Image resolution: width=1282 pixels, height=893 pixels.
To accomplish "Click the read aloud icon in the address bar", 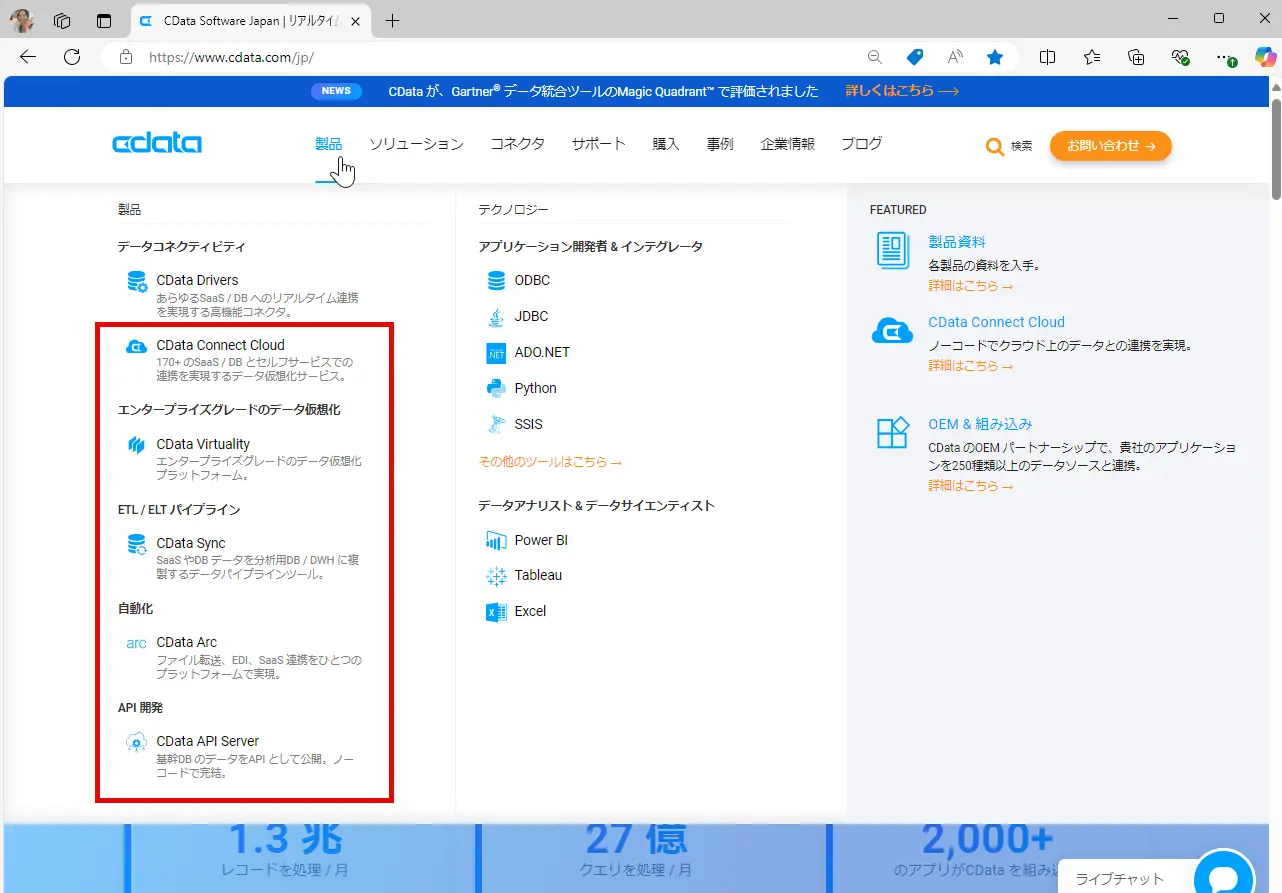I will click(955, 57).
